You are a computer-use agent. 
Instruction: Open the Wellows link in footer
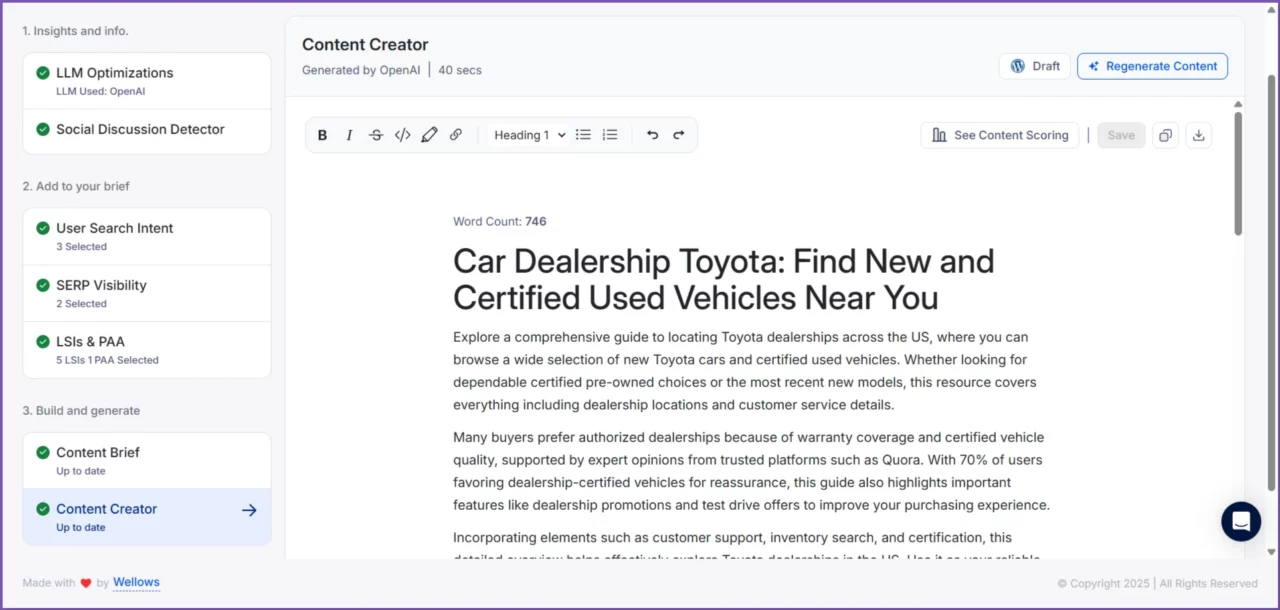click(136, 582)
